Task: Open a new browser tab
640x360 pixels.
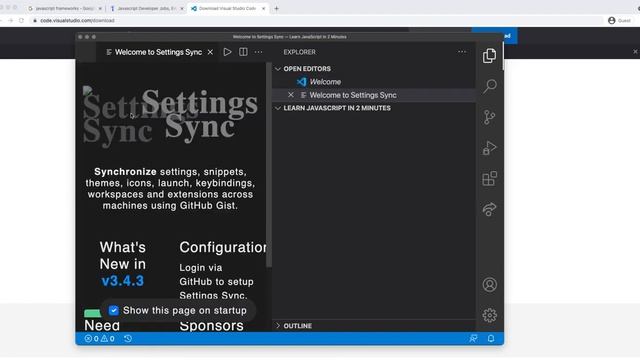Action: pyautogui.click(x=276, y=8)
